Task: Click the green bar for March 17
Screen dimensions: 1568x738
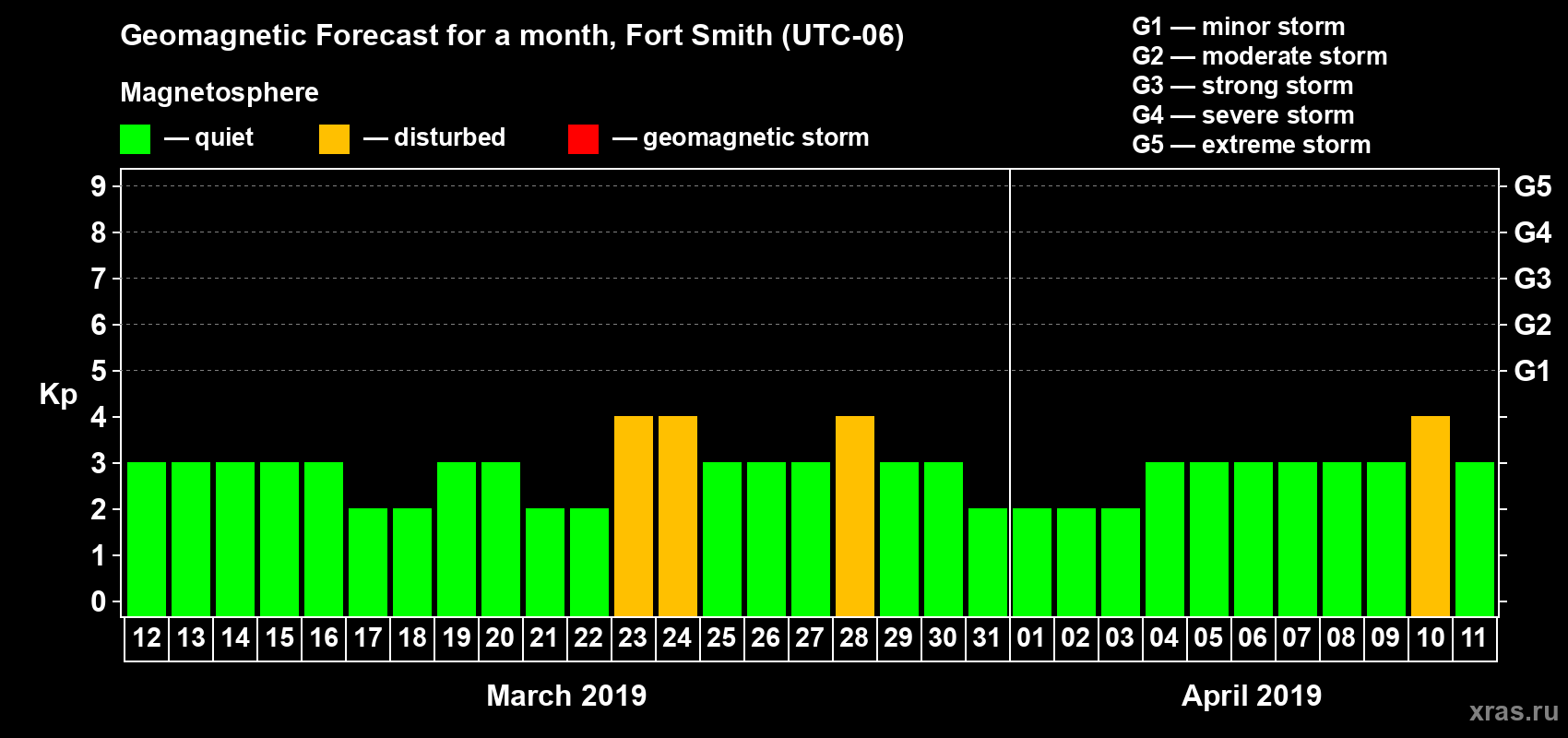Action: tap(368, 563)
